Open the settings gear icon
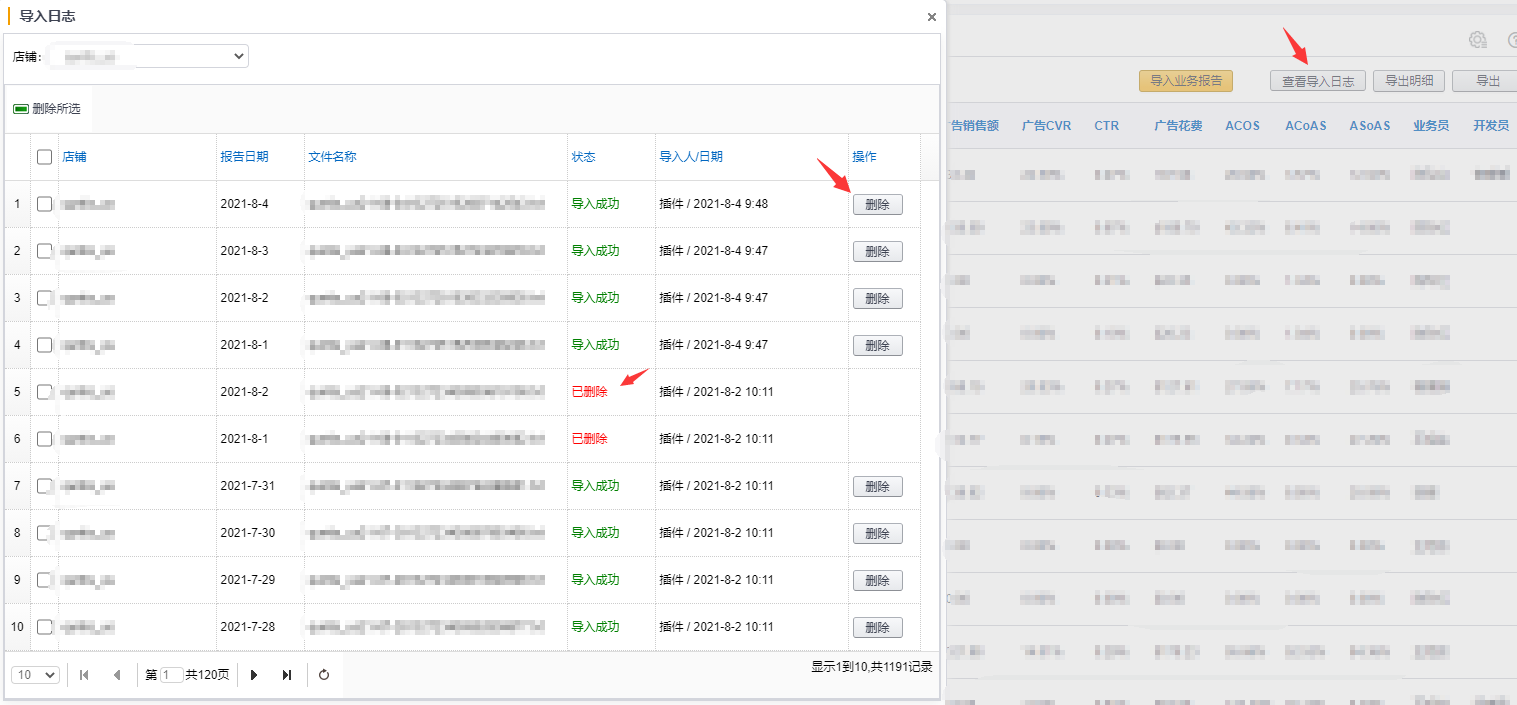This screenshot has height=705, width=1517. coord(1477,40)
